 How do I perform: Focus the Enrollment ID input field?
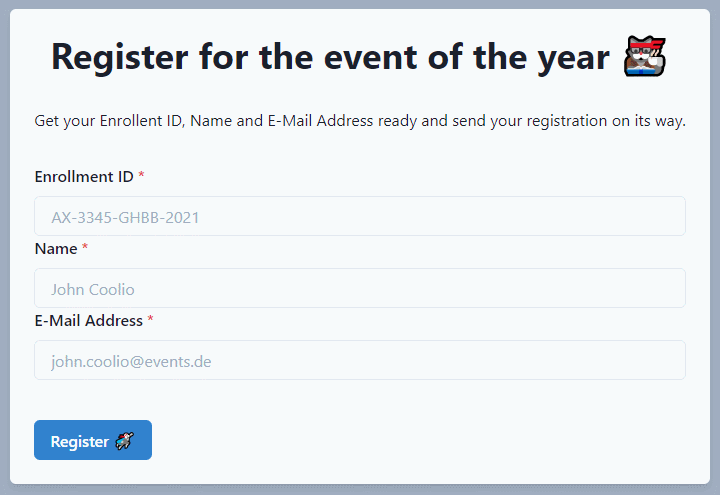[x=360, y=216]
